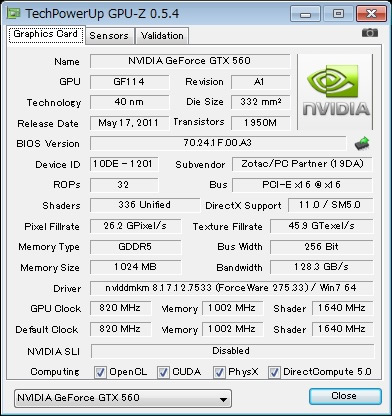Click the NVIDIA logo image
392x416 pixels.
(x=336, y=92)
